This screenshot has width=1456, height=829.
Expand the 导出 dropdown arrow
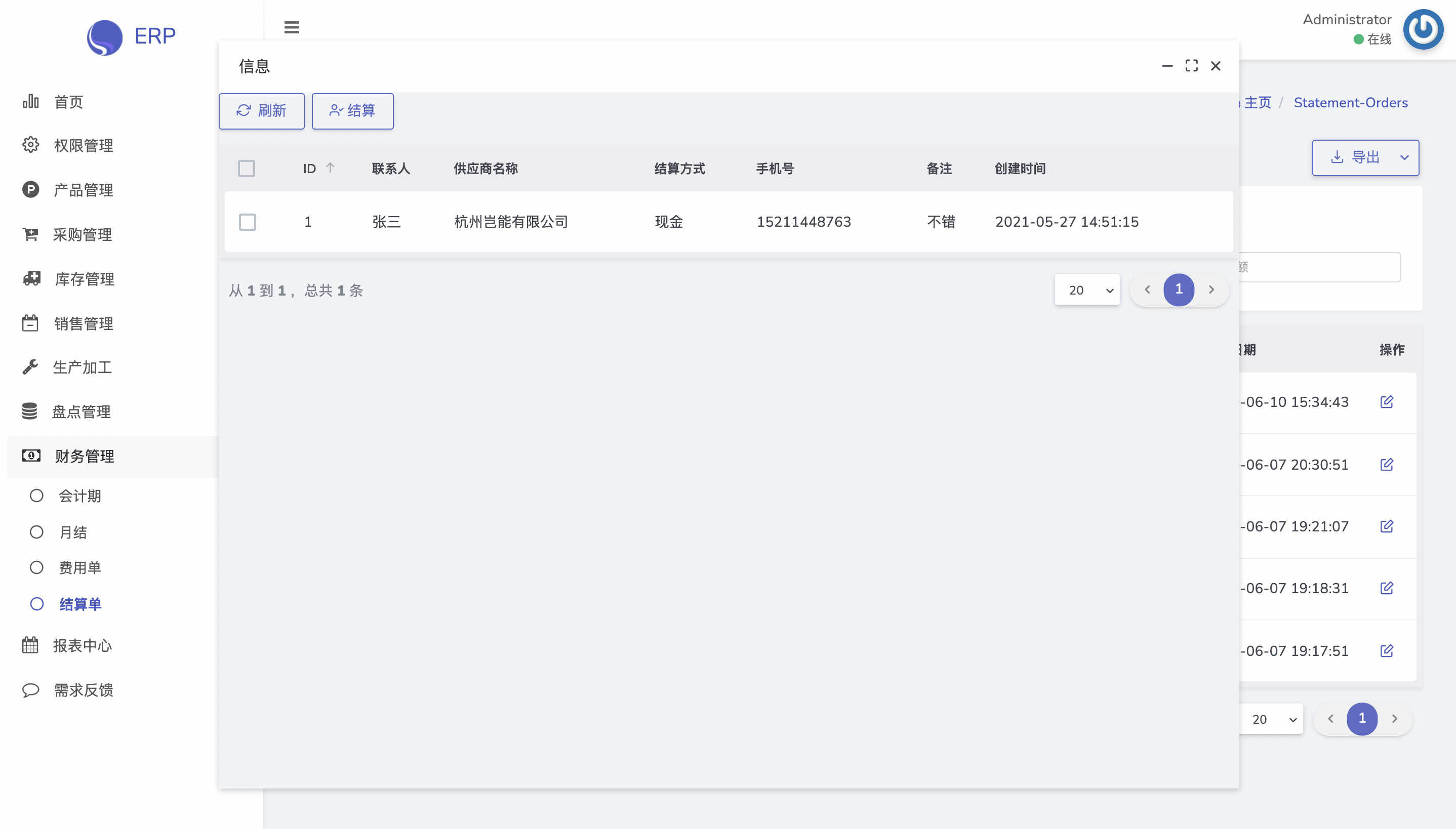tap(1404, 158)
